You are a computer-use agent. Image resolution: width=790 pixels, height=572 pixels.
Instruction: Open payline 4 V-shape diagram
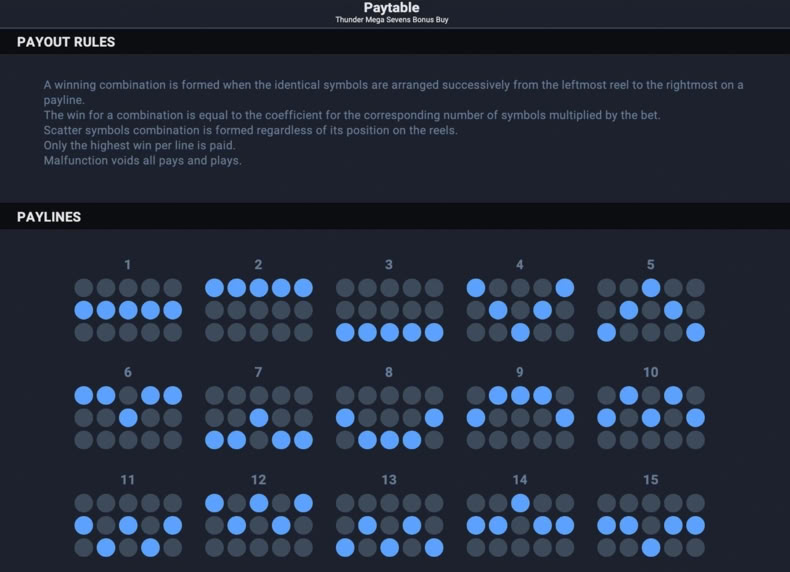[x=520, y=310]
